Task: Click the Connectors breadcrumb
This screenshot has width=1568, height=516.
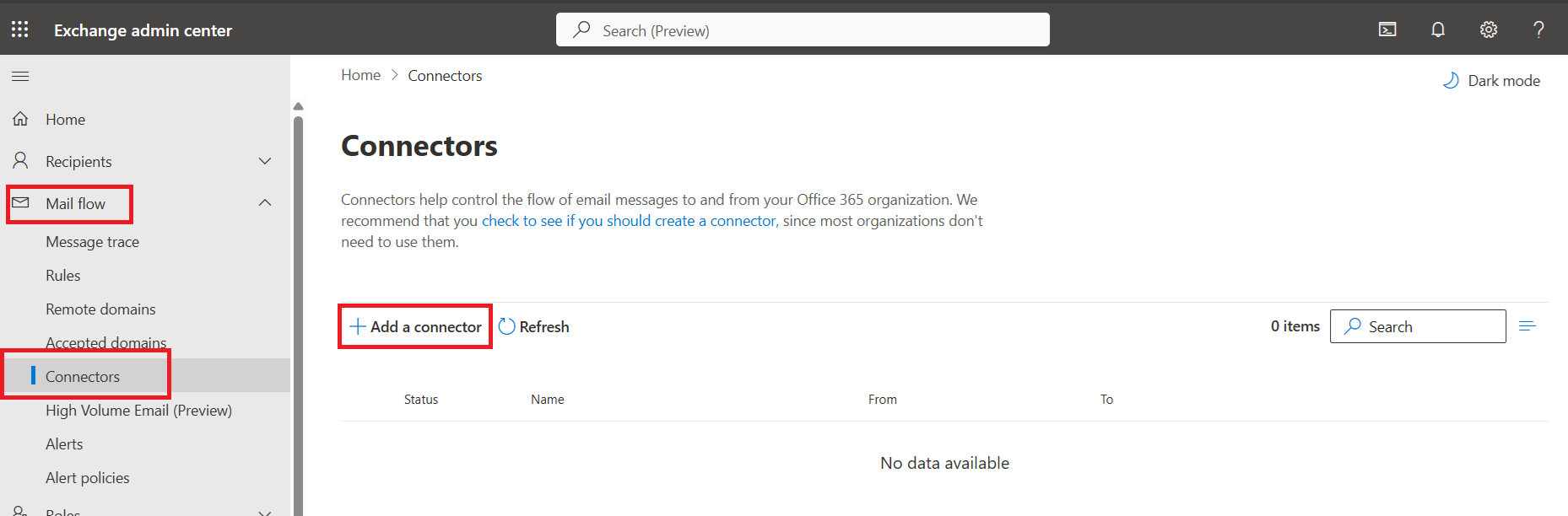Action: pyautogui.click(x=446, y=76)
